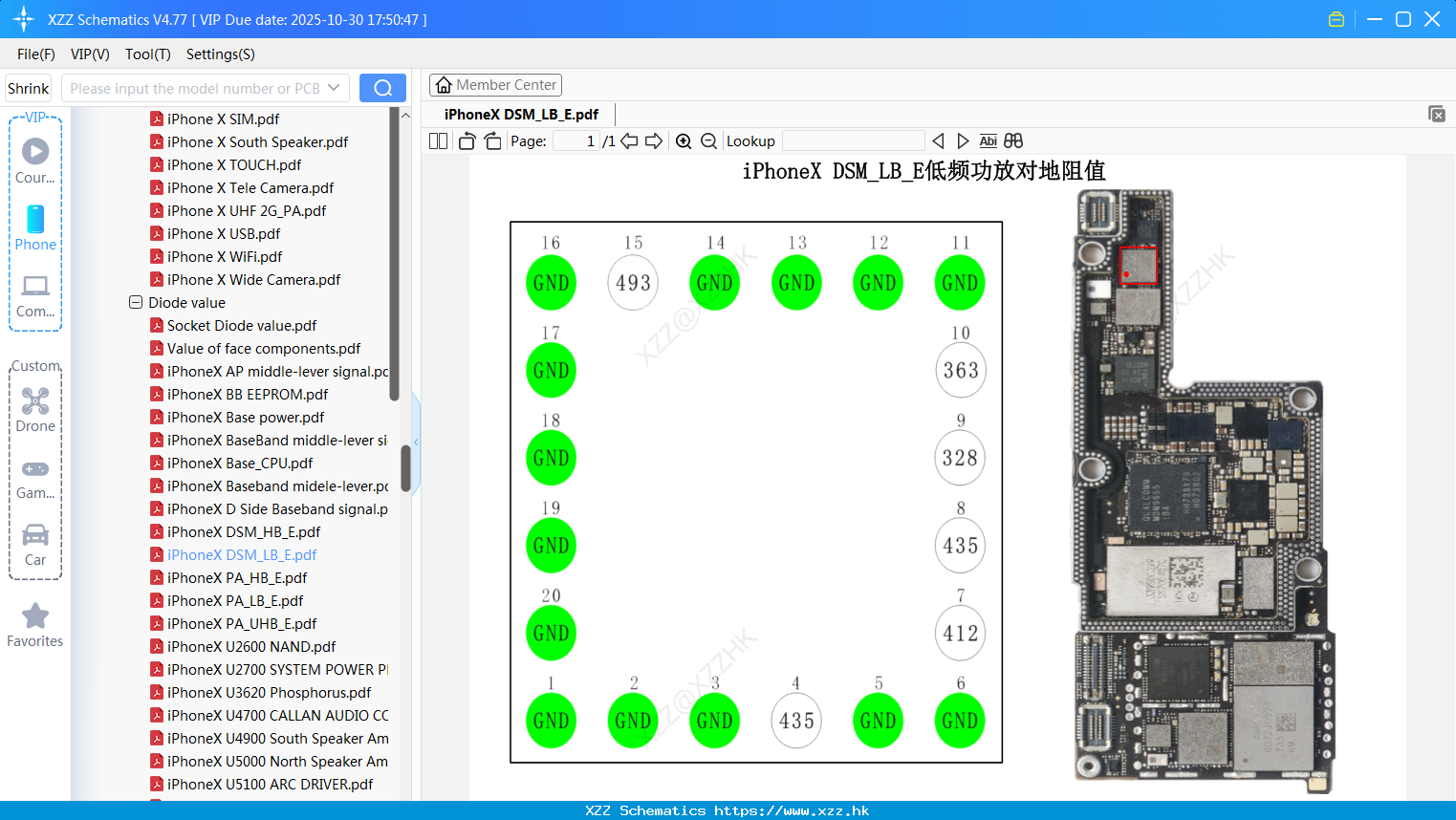Open iPhone X USB.pdf
The width and height of the screenshot is (1456, 820).
(224, 233)
